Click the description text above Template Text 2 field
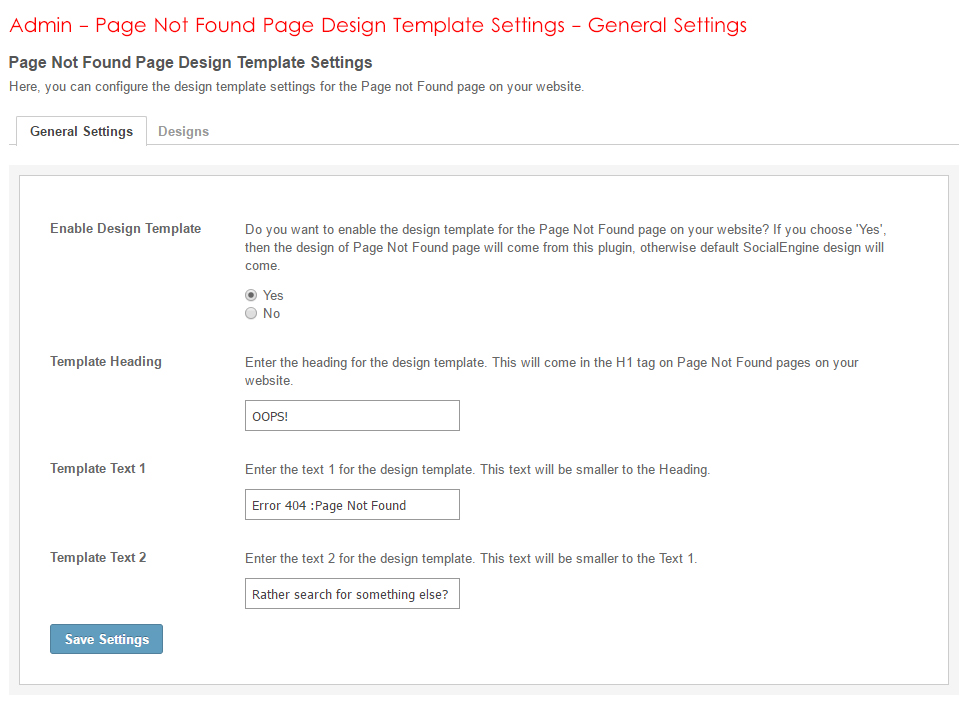 point(470,558)
